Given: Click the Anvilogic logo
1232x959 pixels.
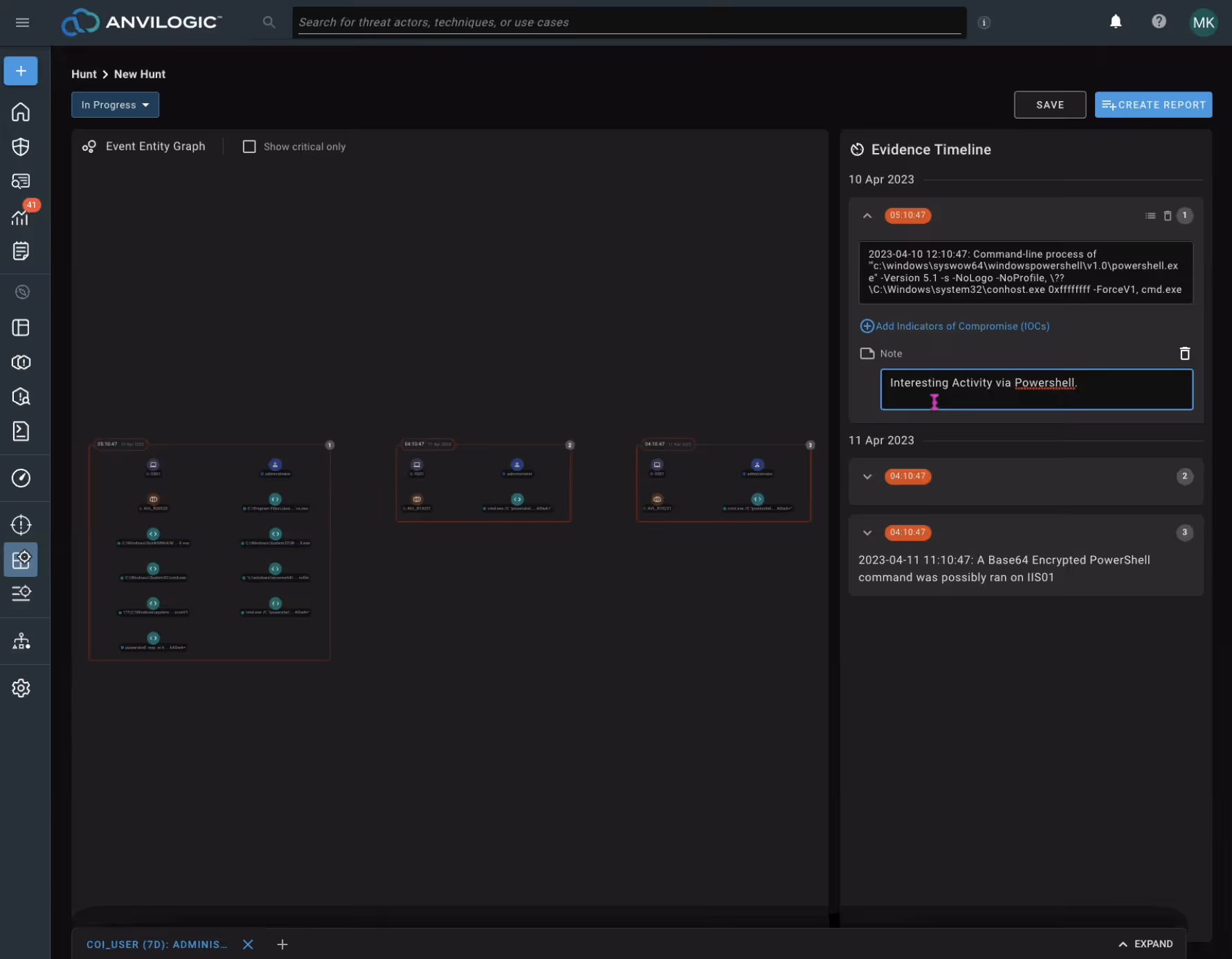Looking at the screenshot, I should [x=142, y=22].
